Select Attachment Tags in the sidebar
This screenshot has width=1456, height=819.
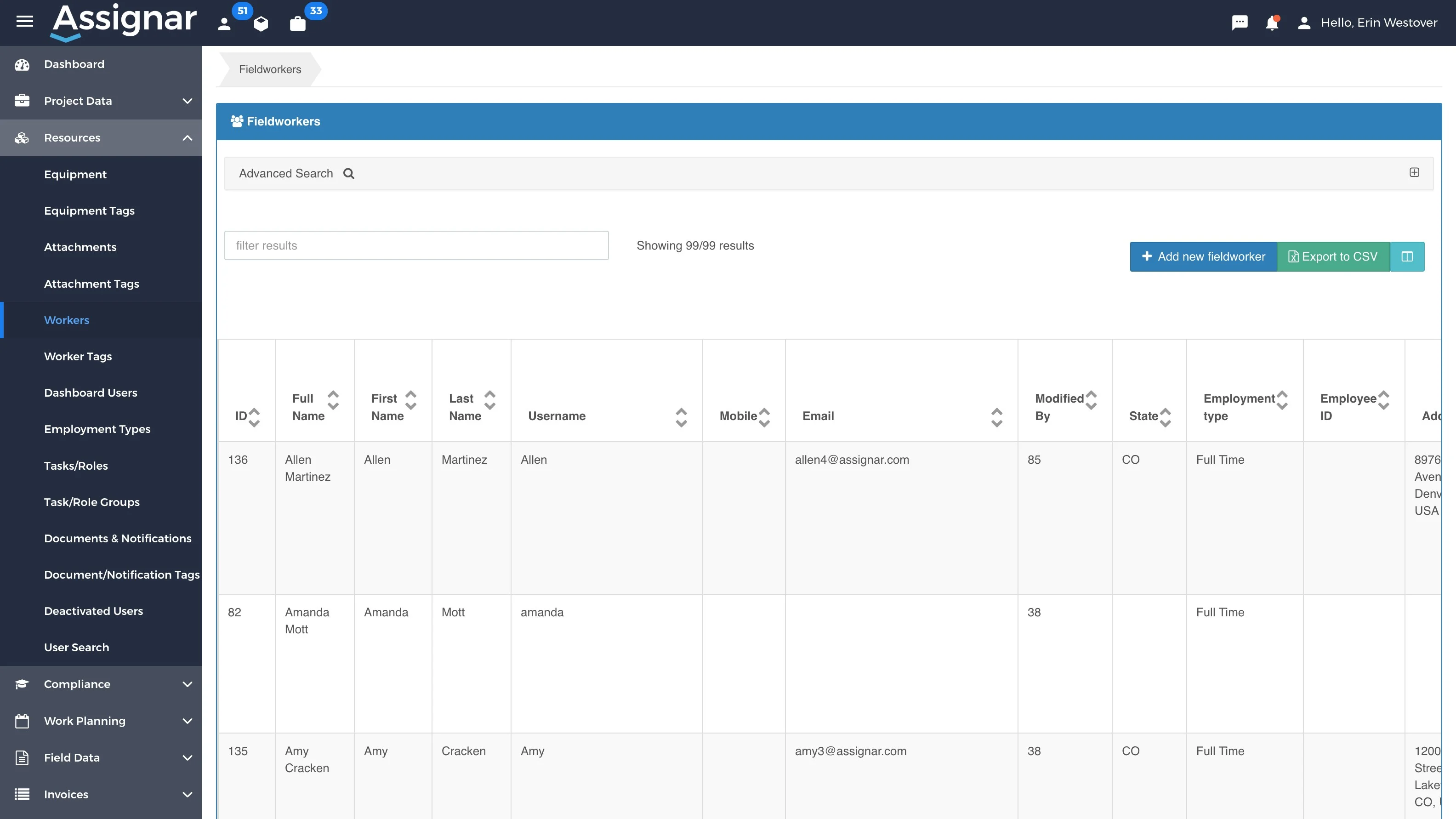(x=101, y=284)
